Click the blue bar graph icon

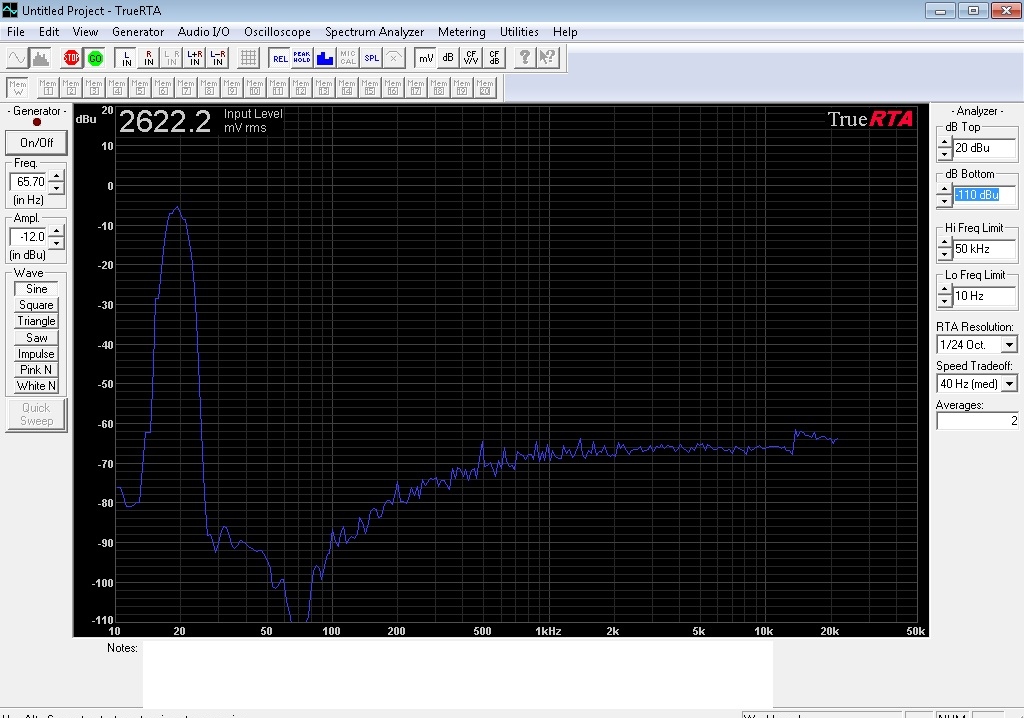pos(325,58)
